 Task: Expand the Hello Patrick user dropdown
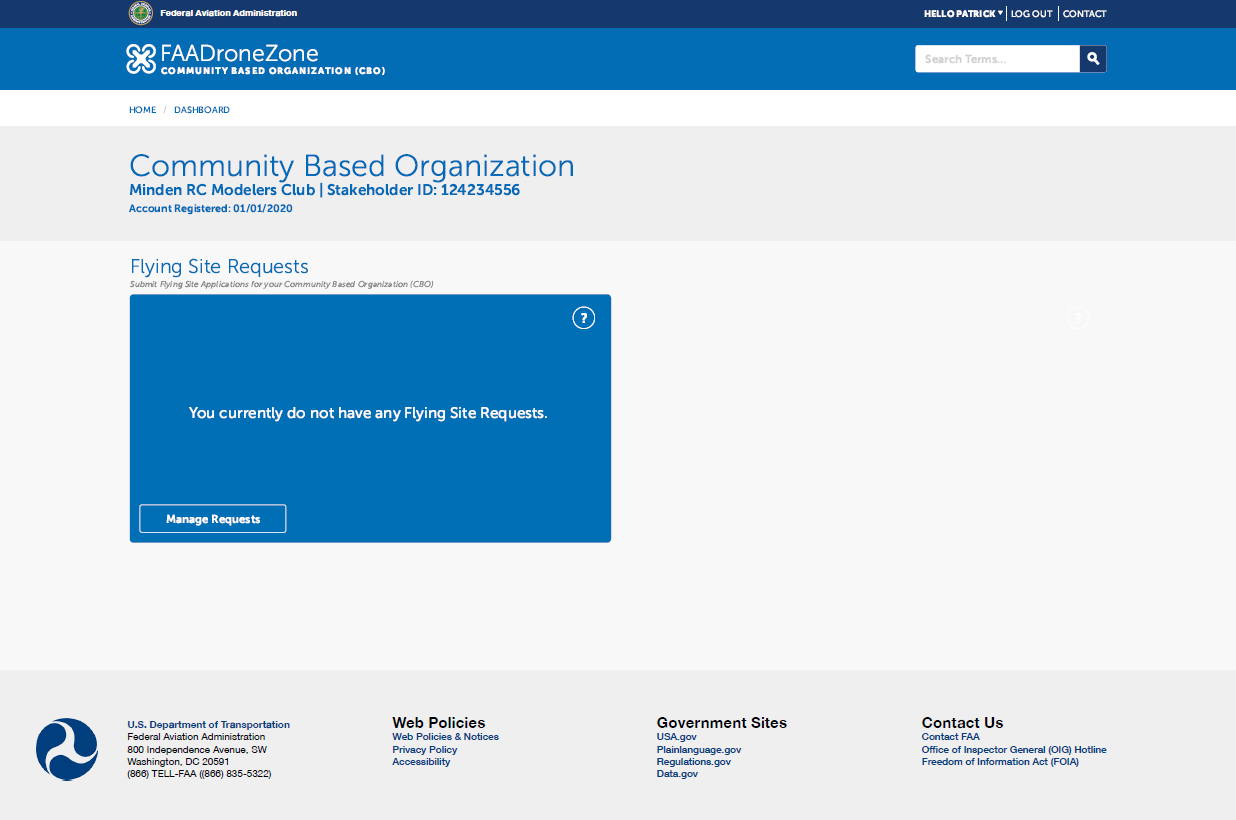coord(963,14)
